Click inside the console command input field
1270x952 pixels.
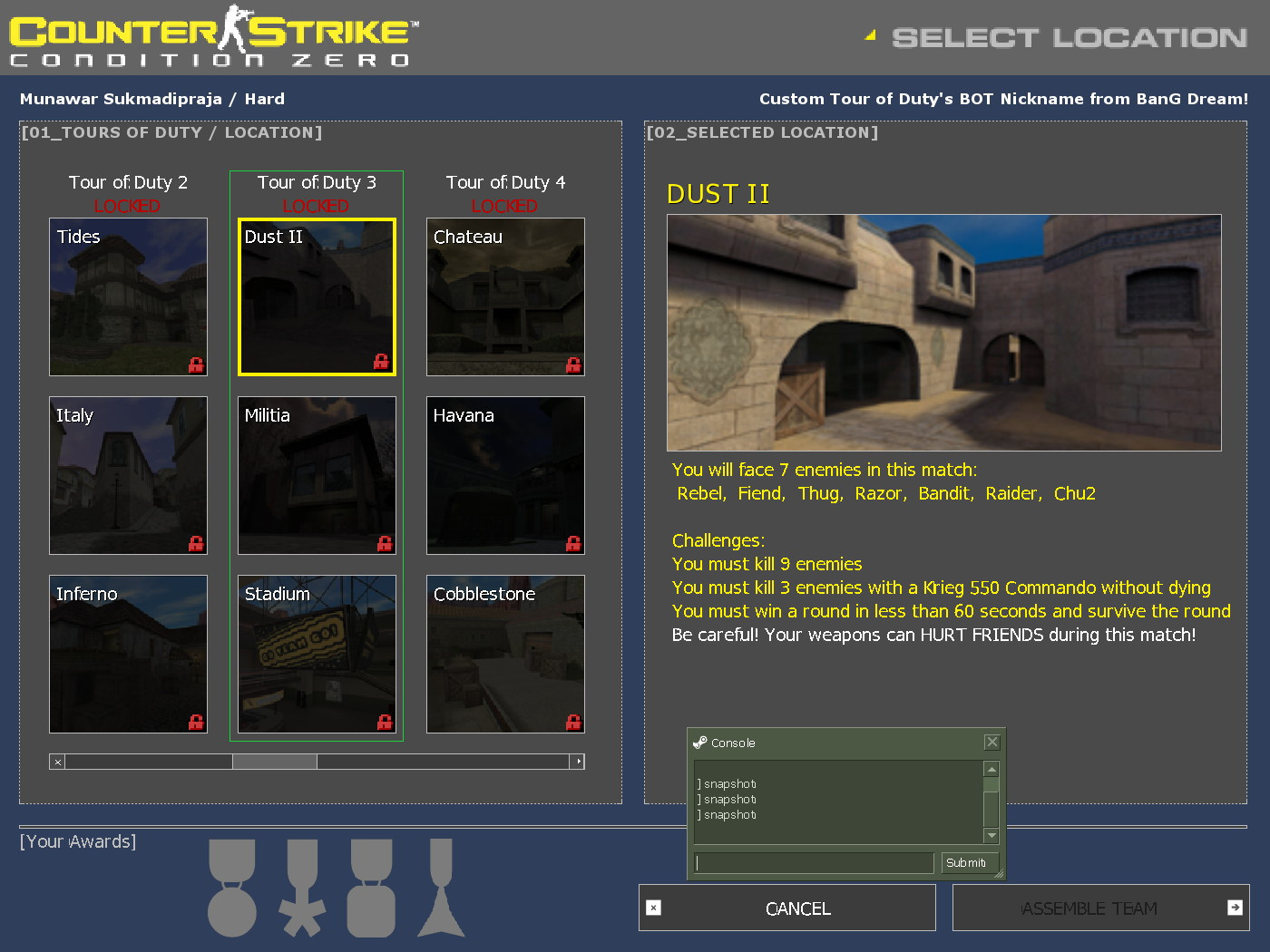(x=812, y=862)
